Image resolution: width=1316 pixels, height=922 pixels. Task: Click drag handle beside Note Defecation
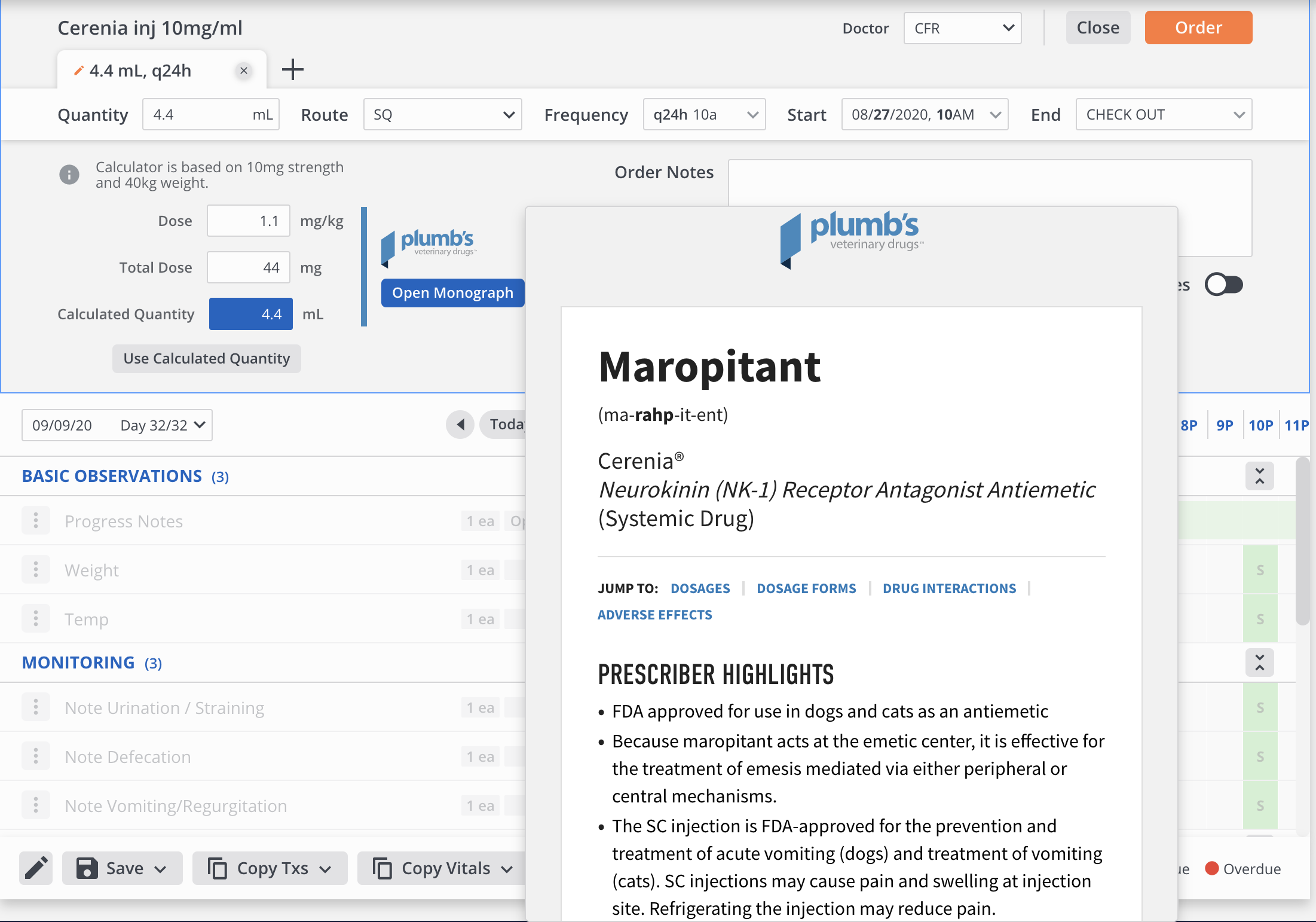tap(36, 756)
